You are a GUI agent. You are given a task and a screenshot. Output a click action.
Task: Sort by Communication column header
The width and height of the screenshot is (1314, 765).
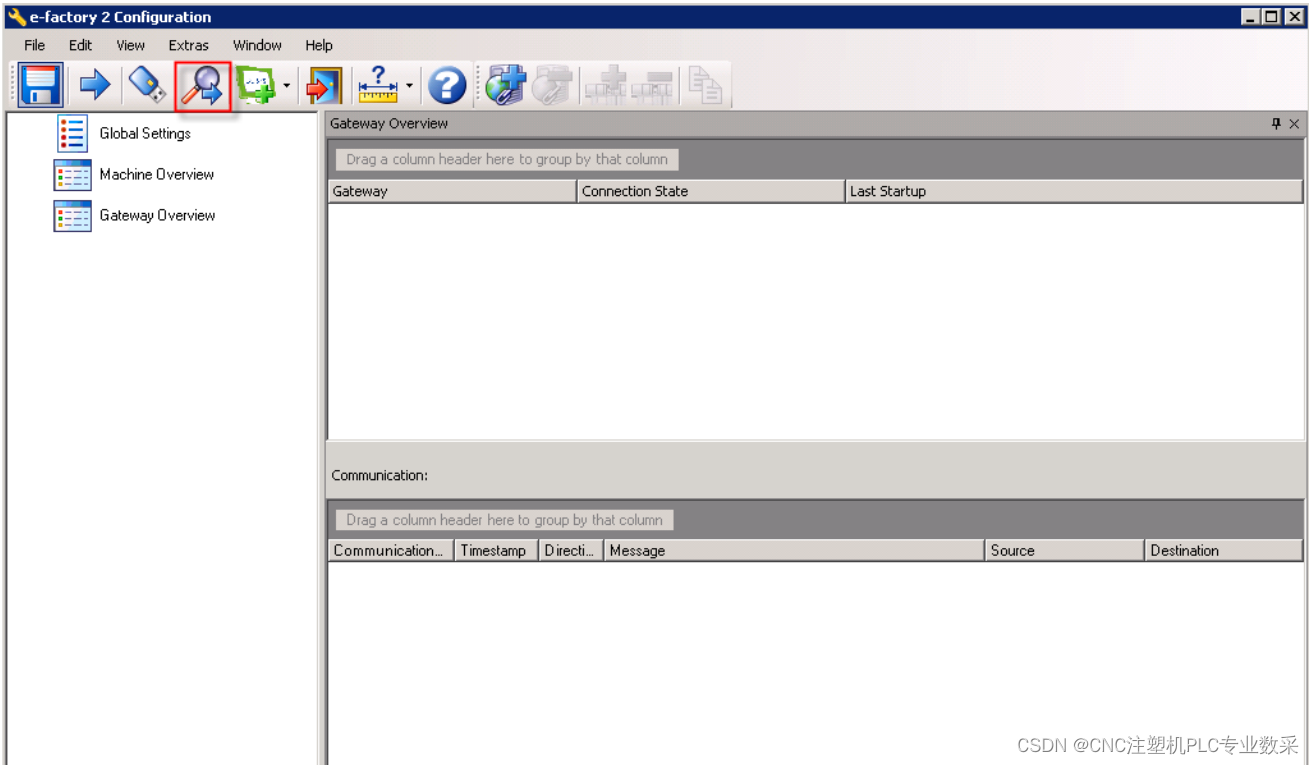391,550
